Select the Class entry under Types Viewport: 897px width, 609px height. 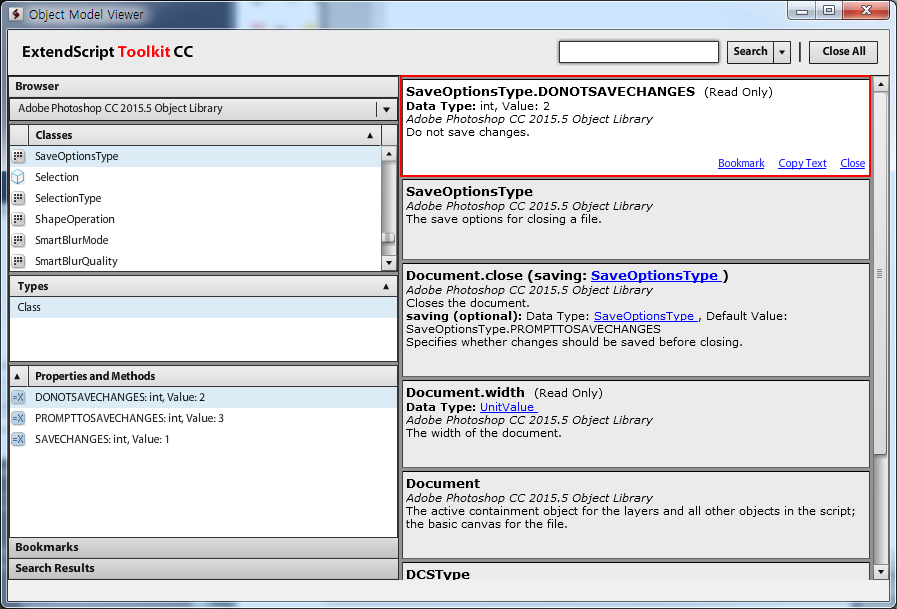tap(203, 307)
